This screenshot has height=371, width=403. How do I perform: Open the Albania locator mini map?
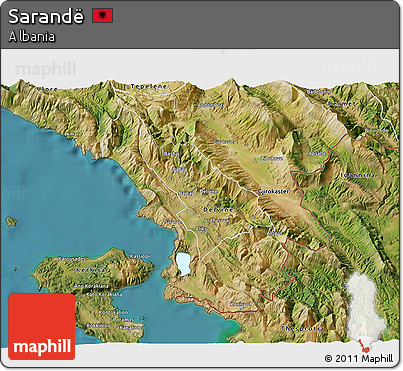(x=366, y=312)
